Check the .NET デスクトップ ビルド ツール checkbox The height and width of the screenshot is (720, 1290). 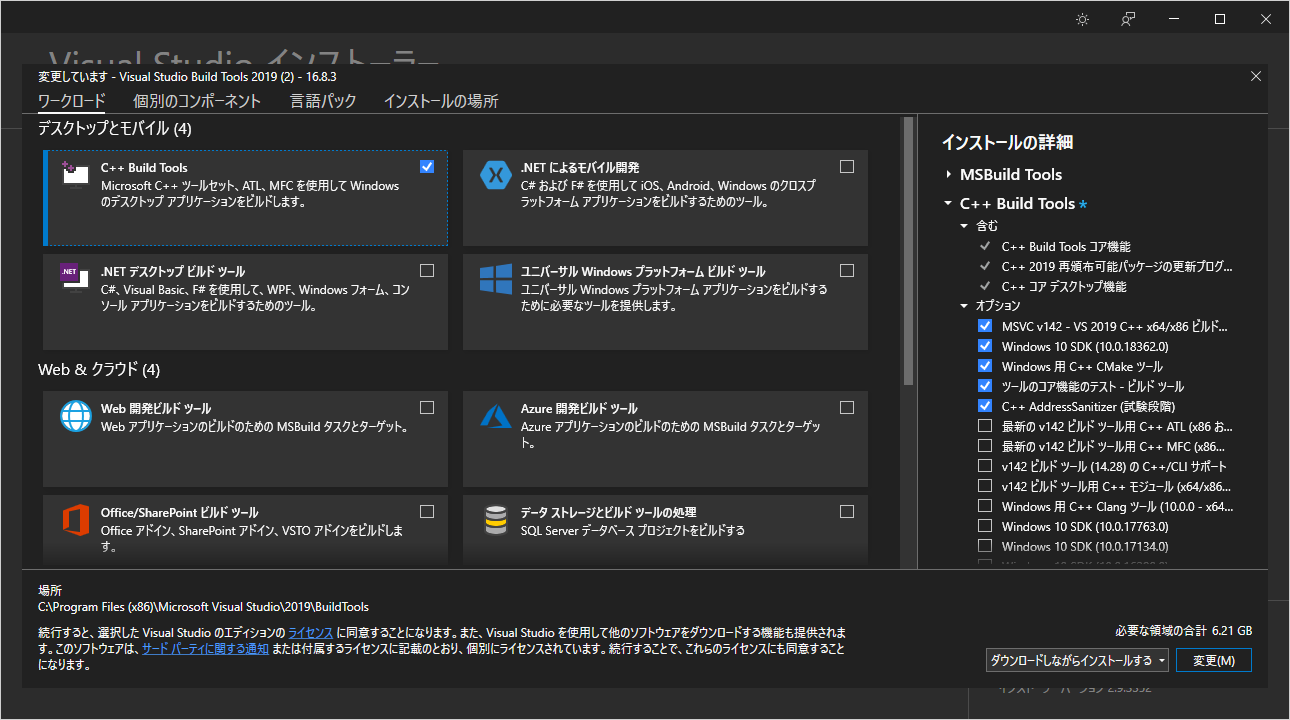[x=427, y=270]
